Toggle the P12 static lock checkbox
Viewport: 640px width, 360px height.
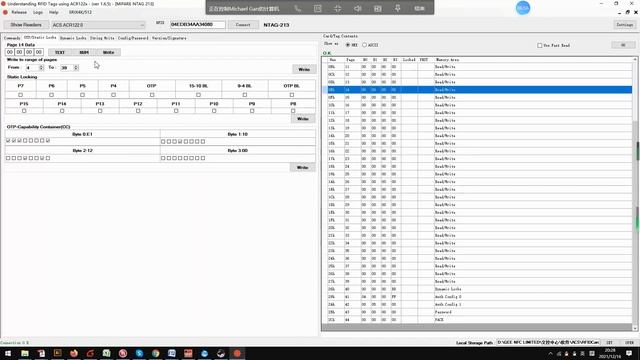pos(138,111)
